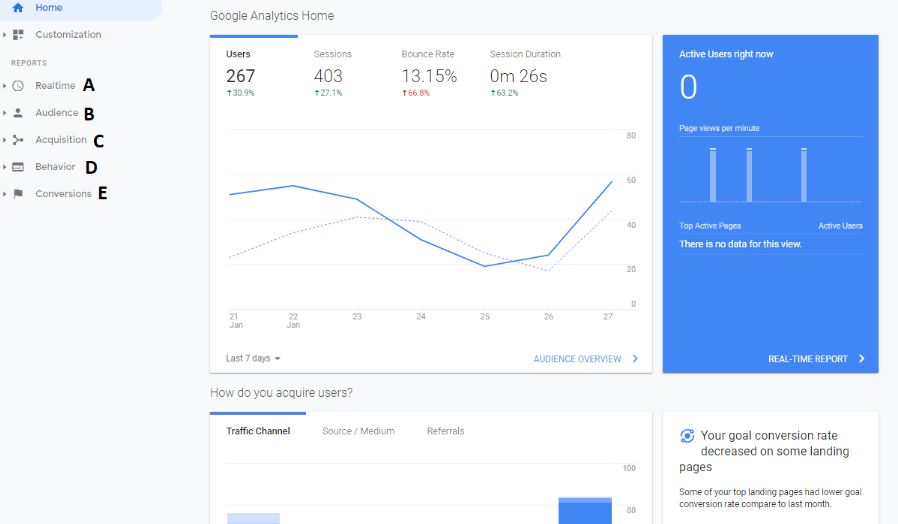This screenshot has width=898, height=524.
Task: Click the goal conversion insight icon
Action: [687, 436]
